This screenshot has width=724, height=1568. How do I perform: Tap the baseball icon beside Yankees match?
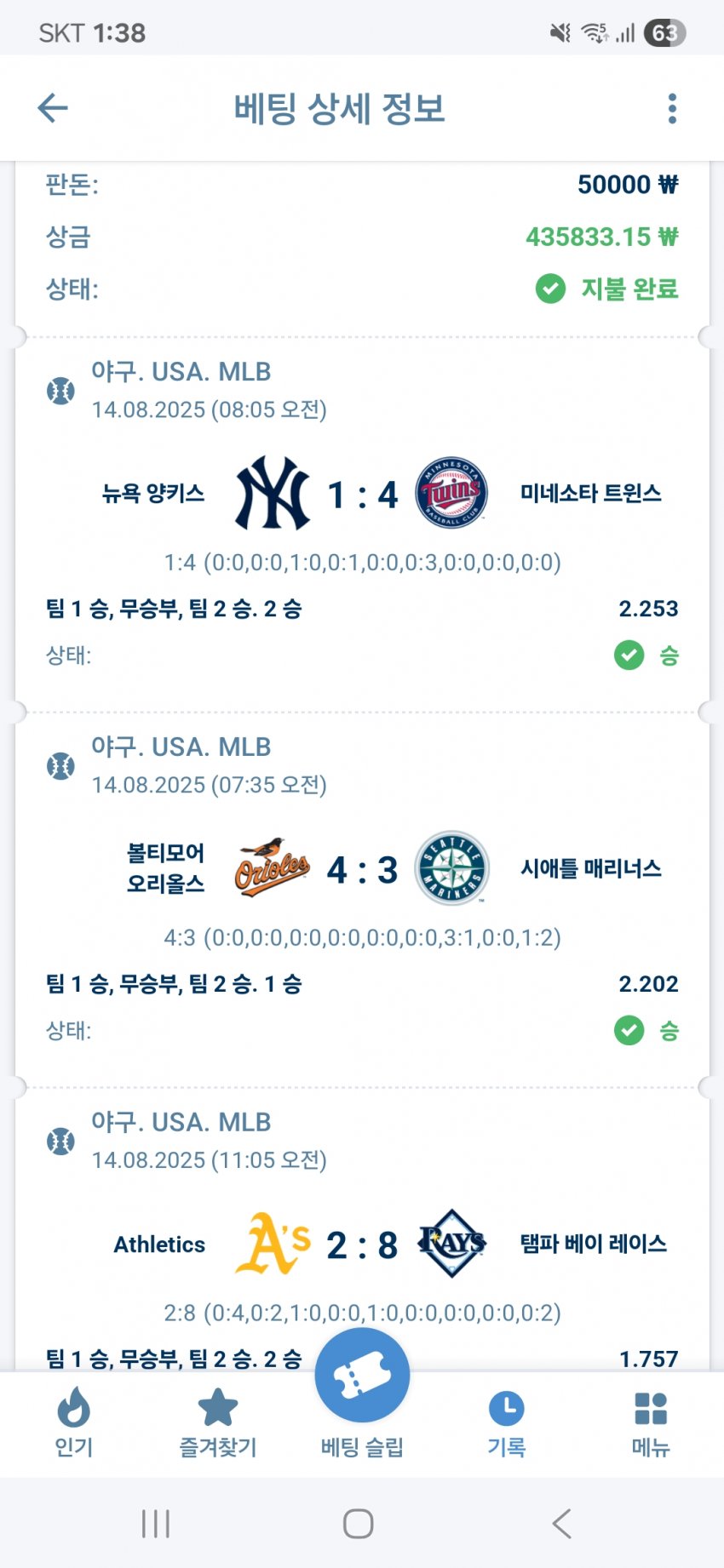click(x=60, y=391)
